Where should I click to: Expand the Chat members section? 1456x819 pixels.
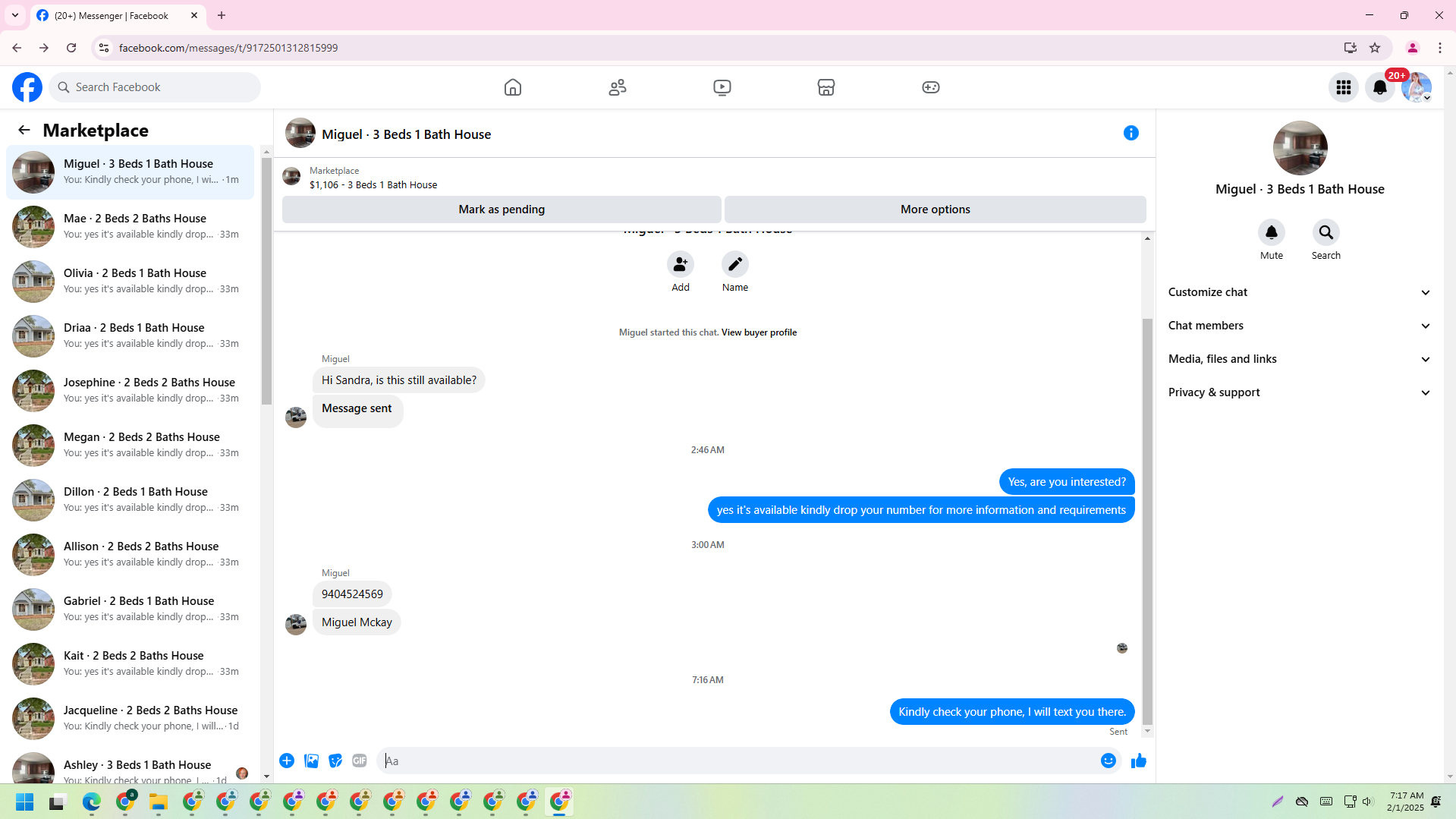pyautogui.click(x=1300, y=326)
